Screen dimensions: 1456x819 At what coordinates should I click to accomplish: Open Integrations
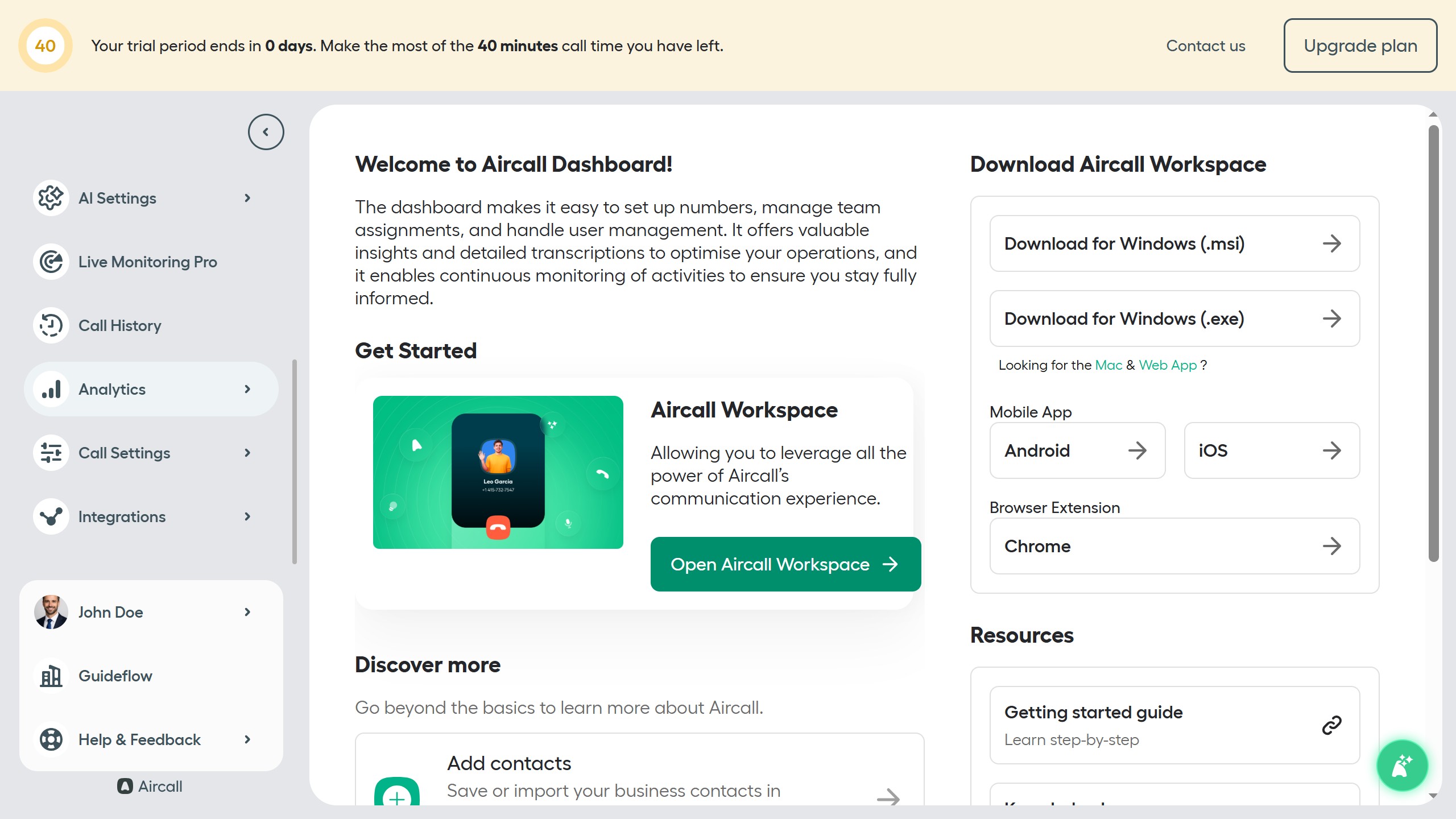[x=151, y=516]
